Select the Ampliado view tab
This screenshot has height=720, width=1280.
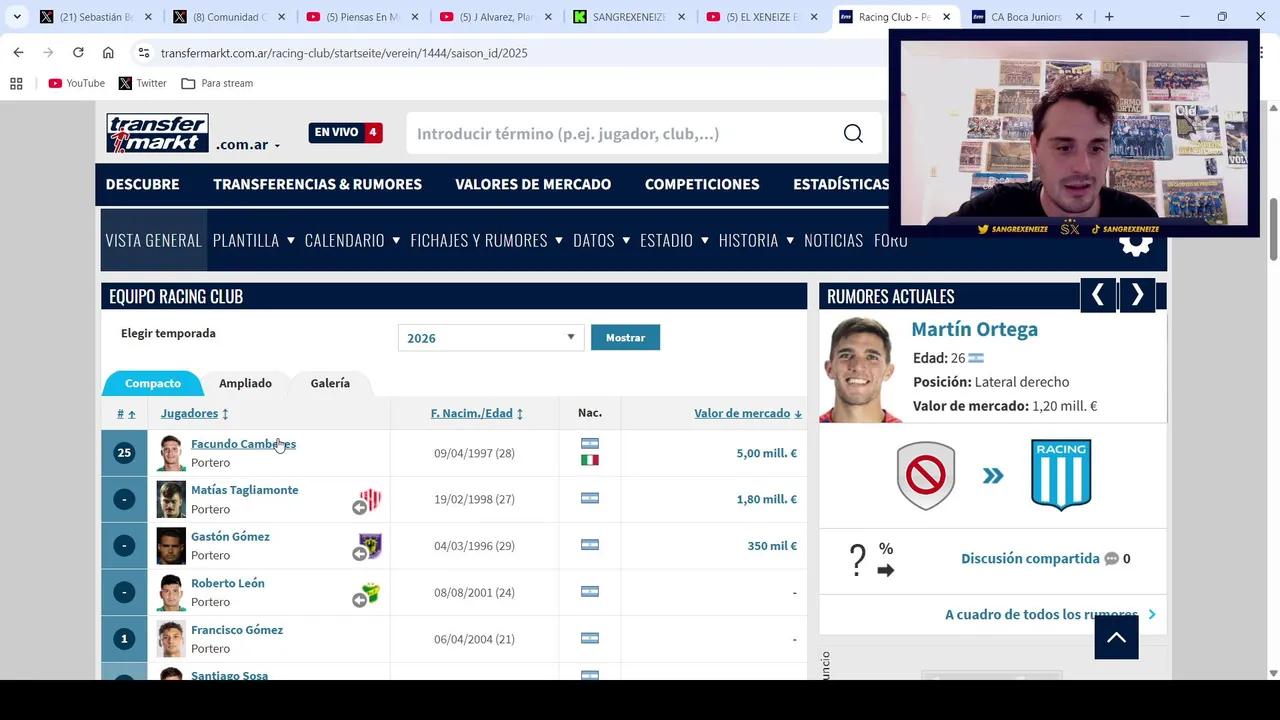pos(245,383)
